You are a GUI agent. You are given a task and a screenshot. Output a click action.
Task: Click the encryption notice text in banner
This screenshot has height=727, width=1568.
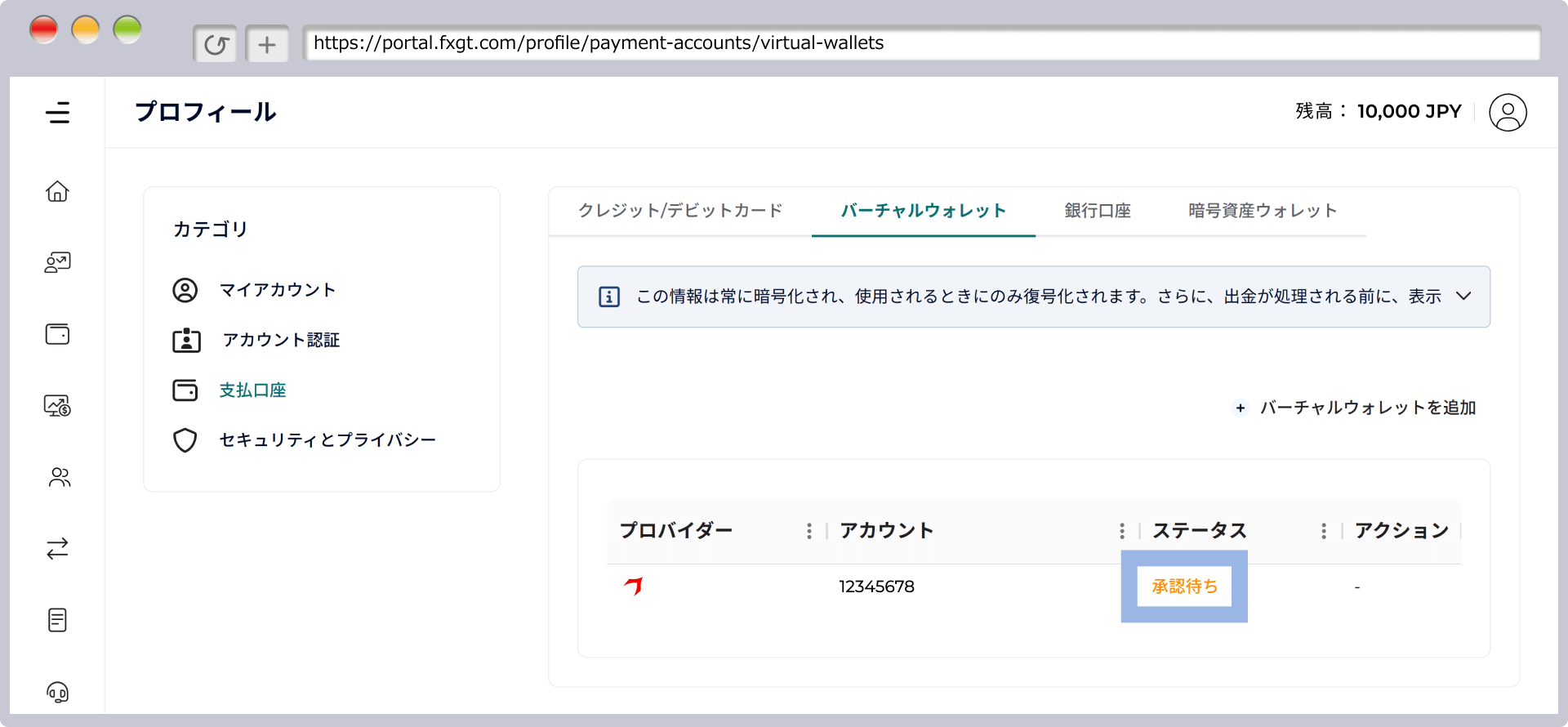click(1039, 297)
